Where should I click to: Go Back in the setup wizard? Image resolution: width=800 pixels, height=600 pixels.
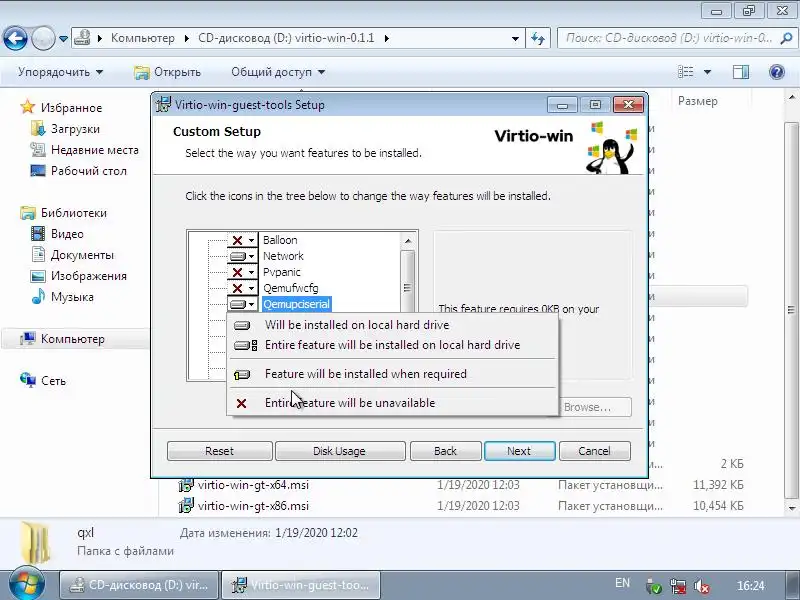pyautogui.click(x=445, y=451)
